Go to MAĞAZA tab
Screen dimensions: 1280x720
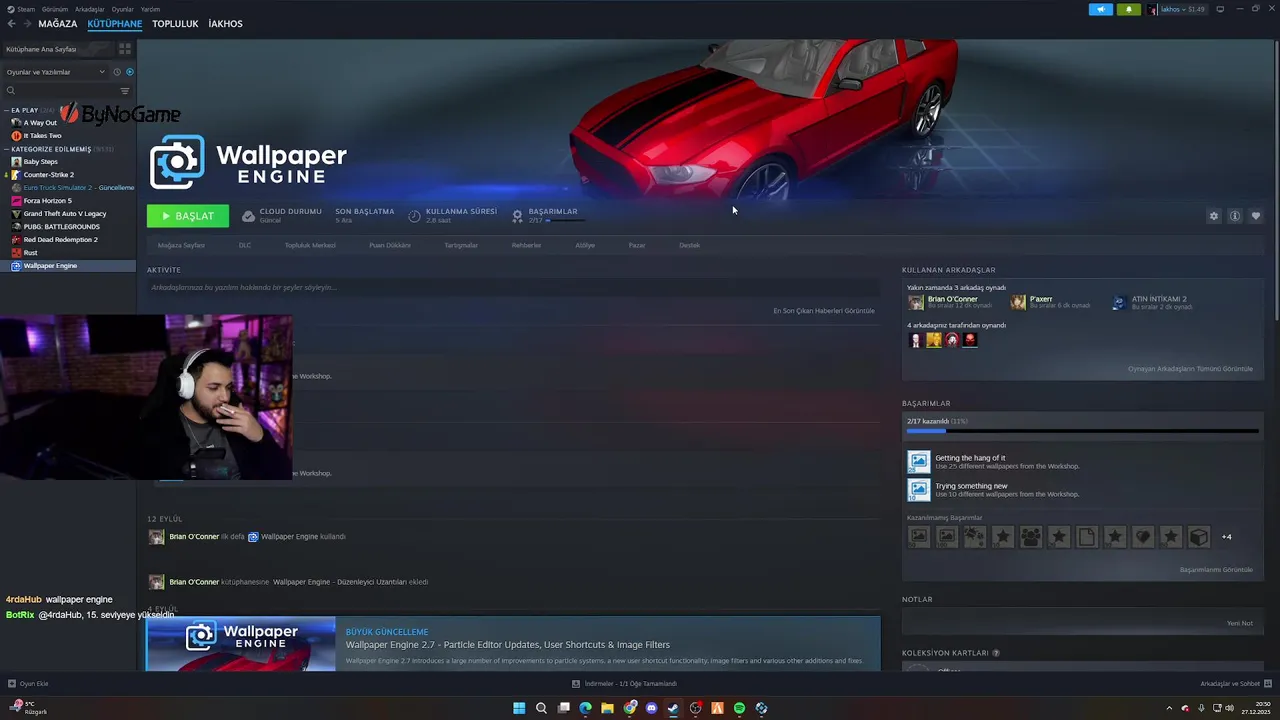pyautogui.click(x=58, y=23)
